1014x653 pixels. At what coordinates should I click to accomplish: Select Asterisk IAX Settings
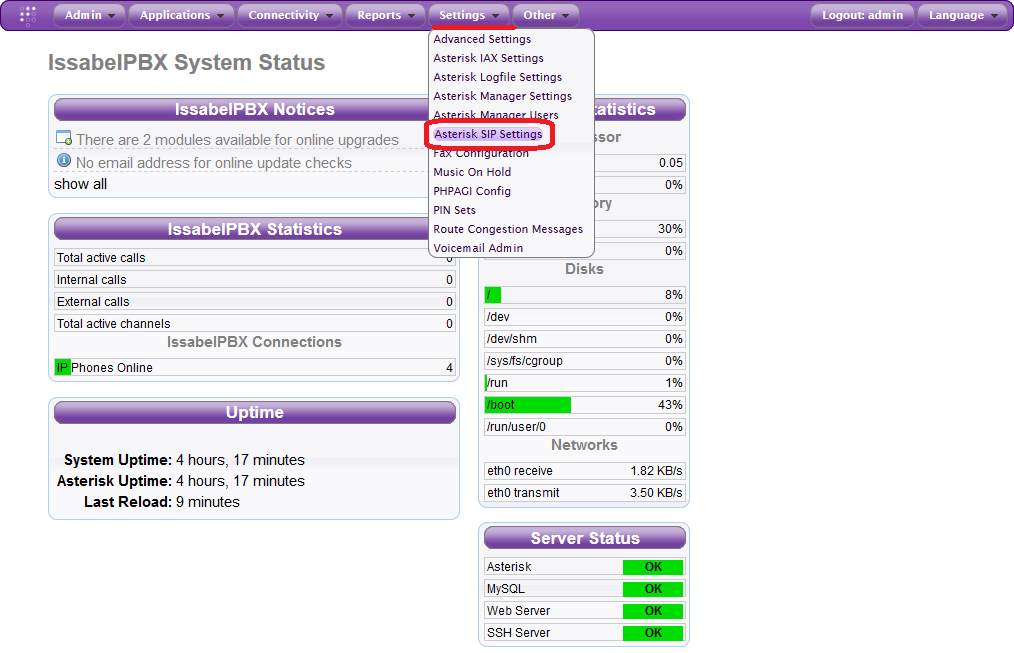[x=488, y=58]
